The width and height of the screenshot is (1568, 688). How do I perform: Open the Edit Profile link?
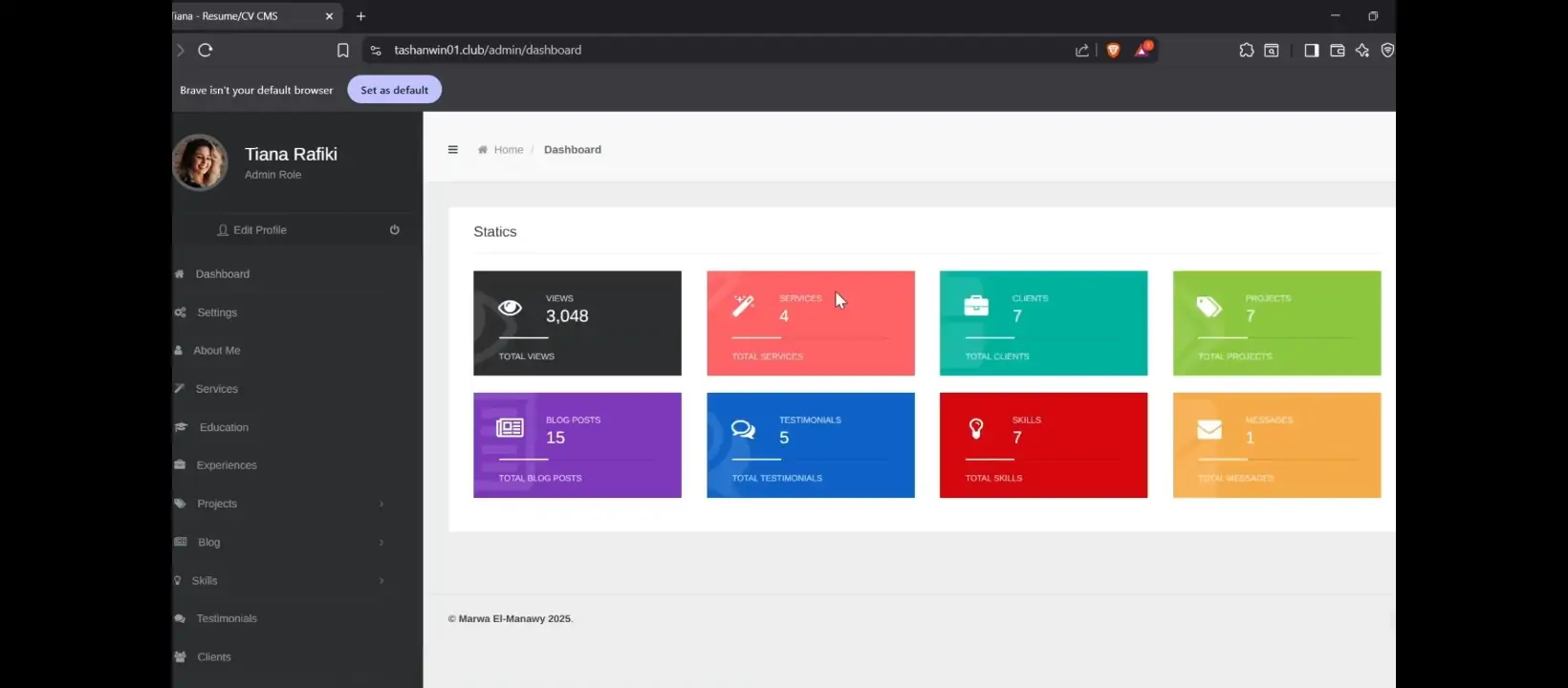(251, 230)
